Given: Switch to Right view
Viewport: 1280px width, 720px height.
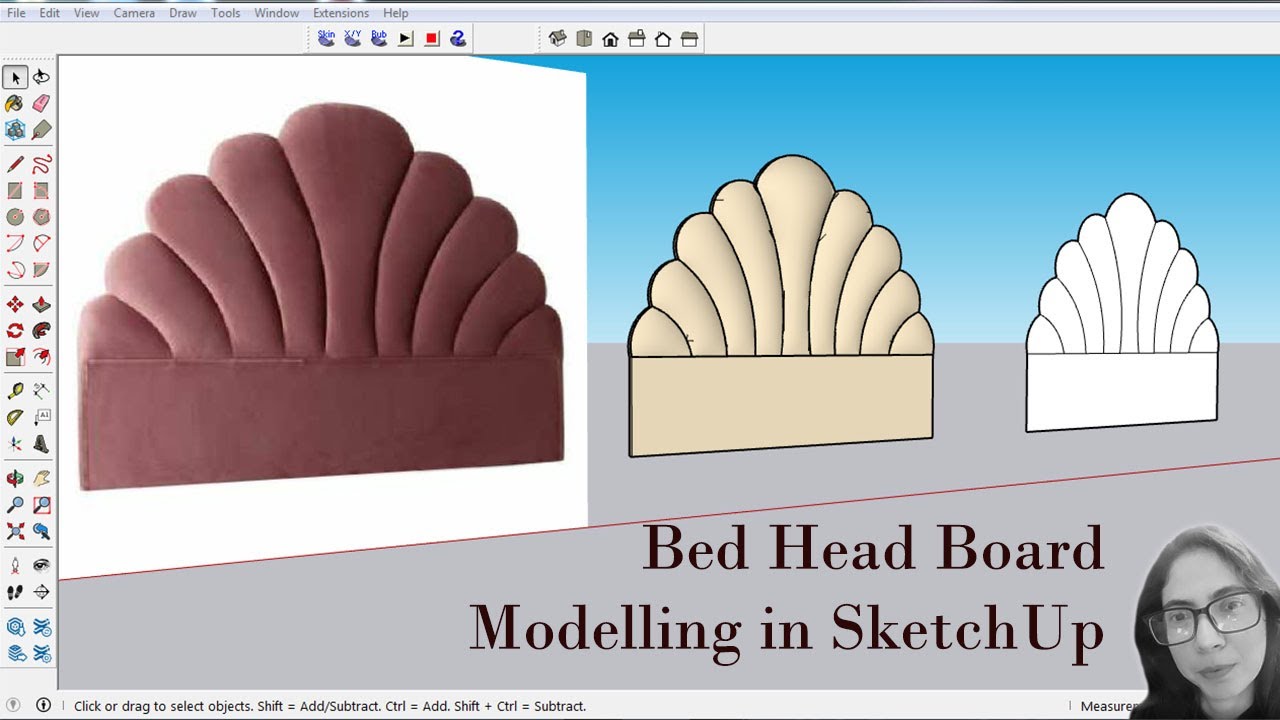Looking at the screenshot, I should tap(636, 39).
